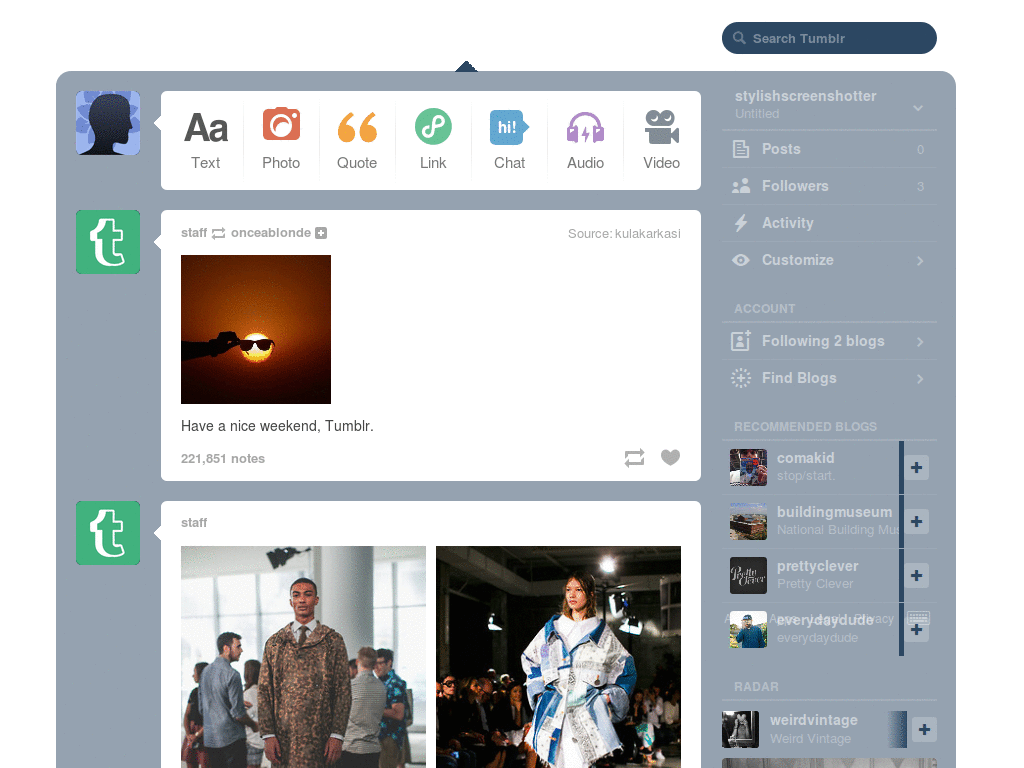Click staff name on sunset post
Viewport: 1024px width, 768px height.
pyautogui.click(x=194, y=232)
